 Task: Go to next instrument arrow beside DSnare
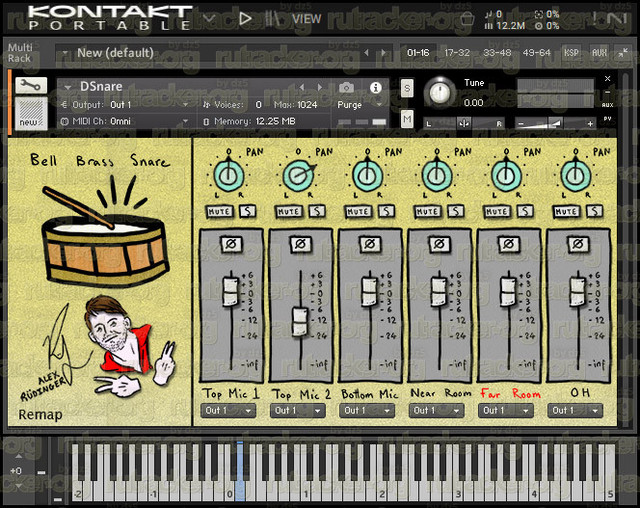tap(320, 87)
